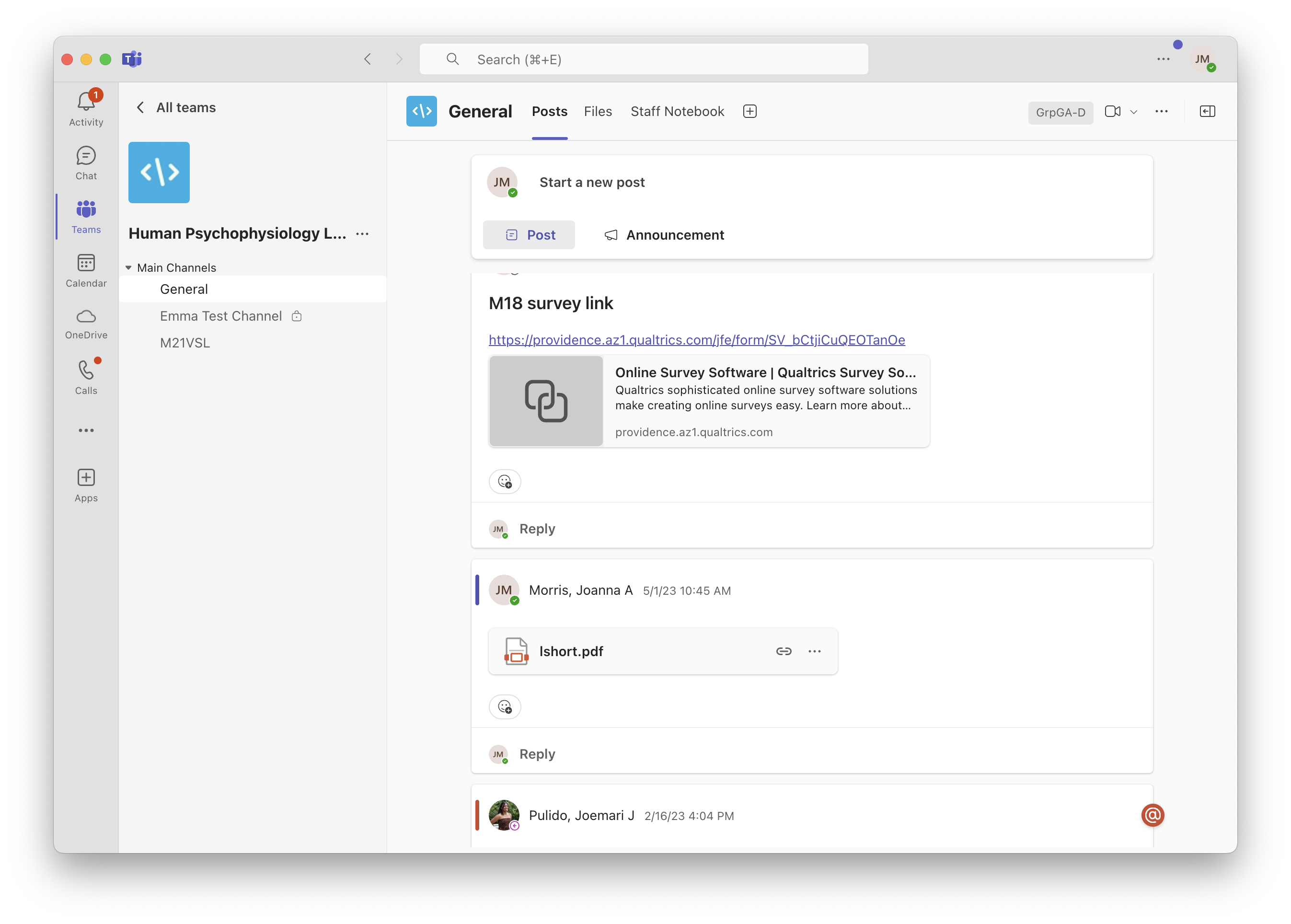Click the red @ mention indicator

(x=1152, y=815)
